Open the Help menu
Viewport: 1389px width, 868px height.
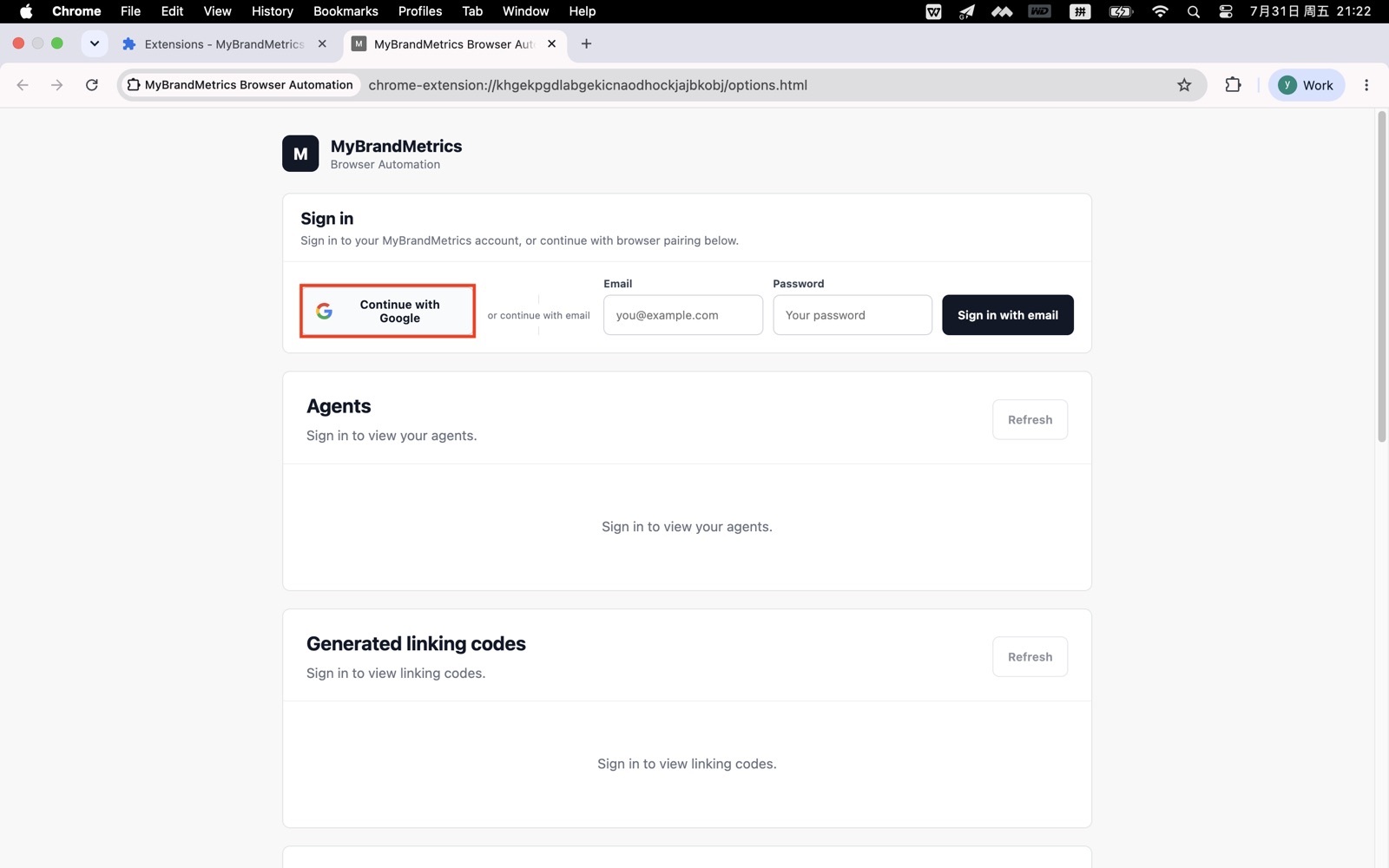pyautogui.click(x=583, y=11)
